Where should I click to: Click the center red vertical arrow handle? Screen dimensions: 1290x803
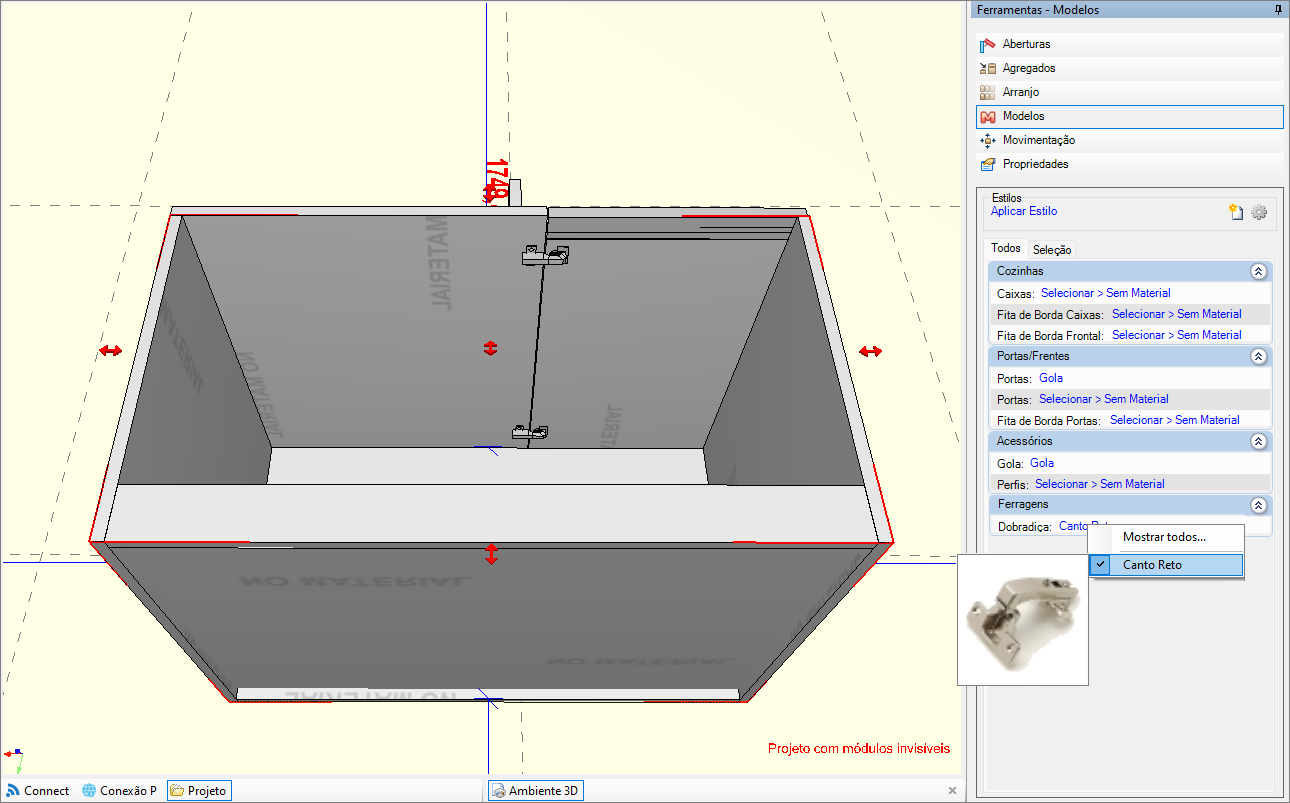pyautogui.click(x=490, y=348)
